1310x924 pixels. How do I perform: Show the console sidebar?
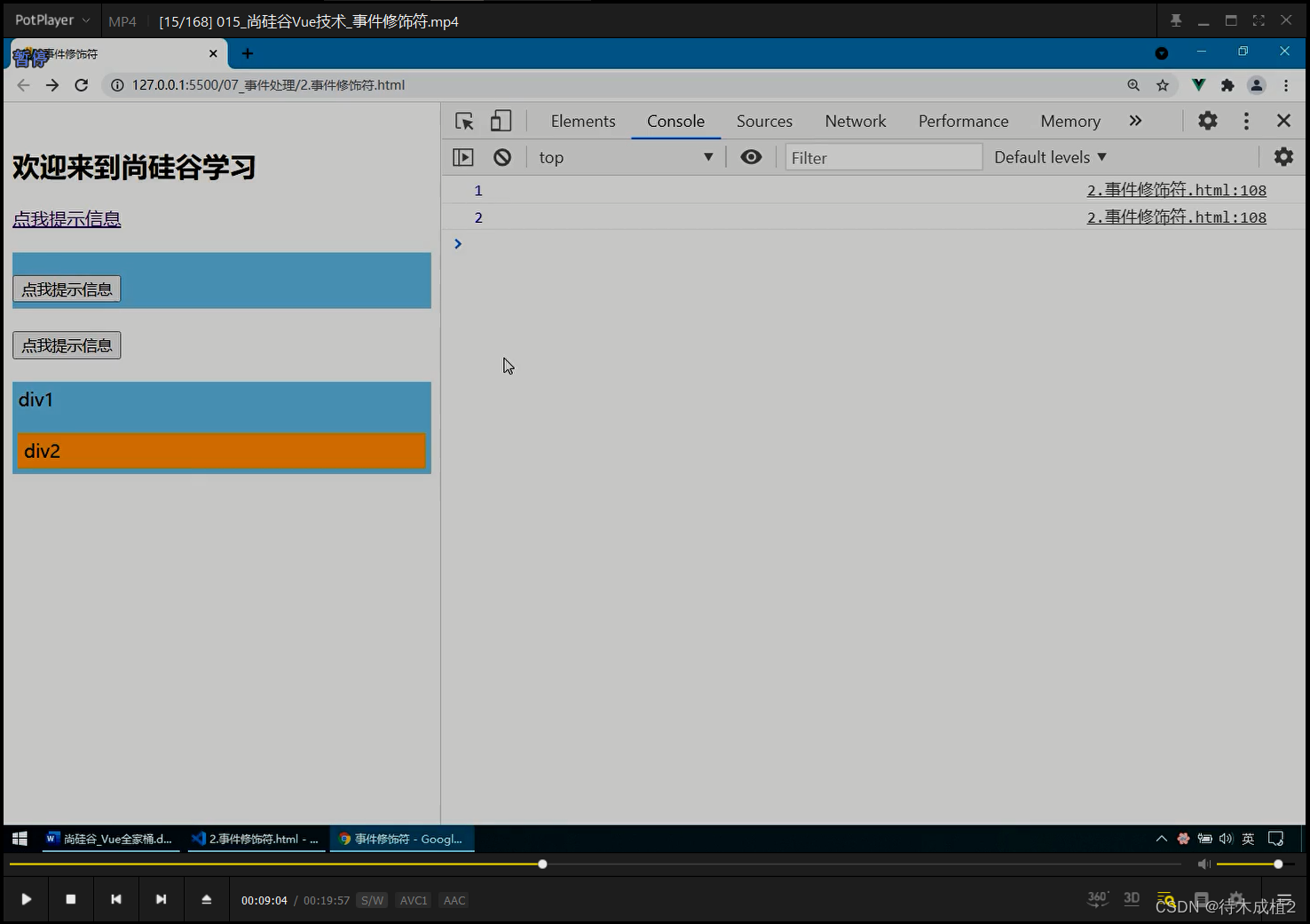(463, 157)
